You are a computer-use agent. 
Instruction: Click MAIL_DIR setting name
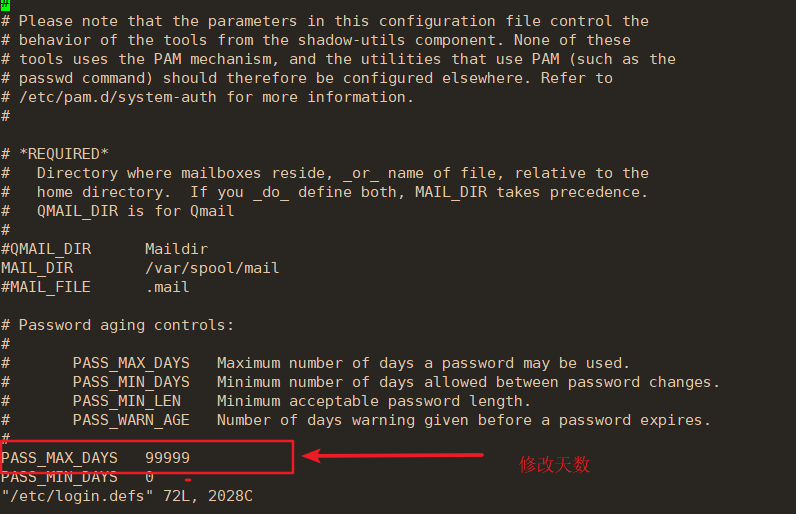pos(37,268)
